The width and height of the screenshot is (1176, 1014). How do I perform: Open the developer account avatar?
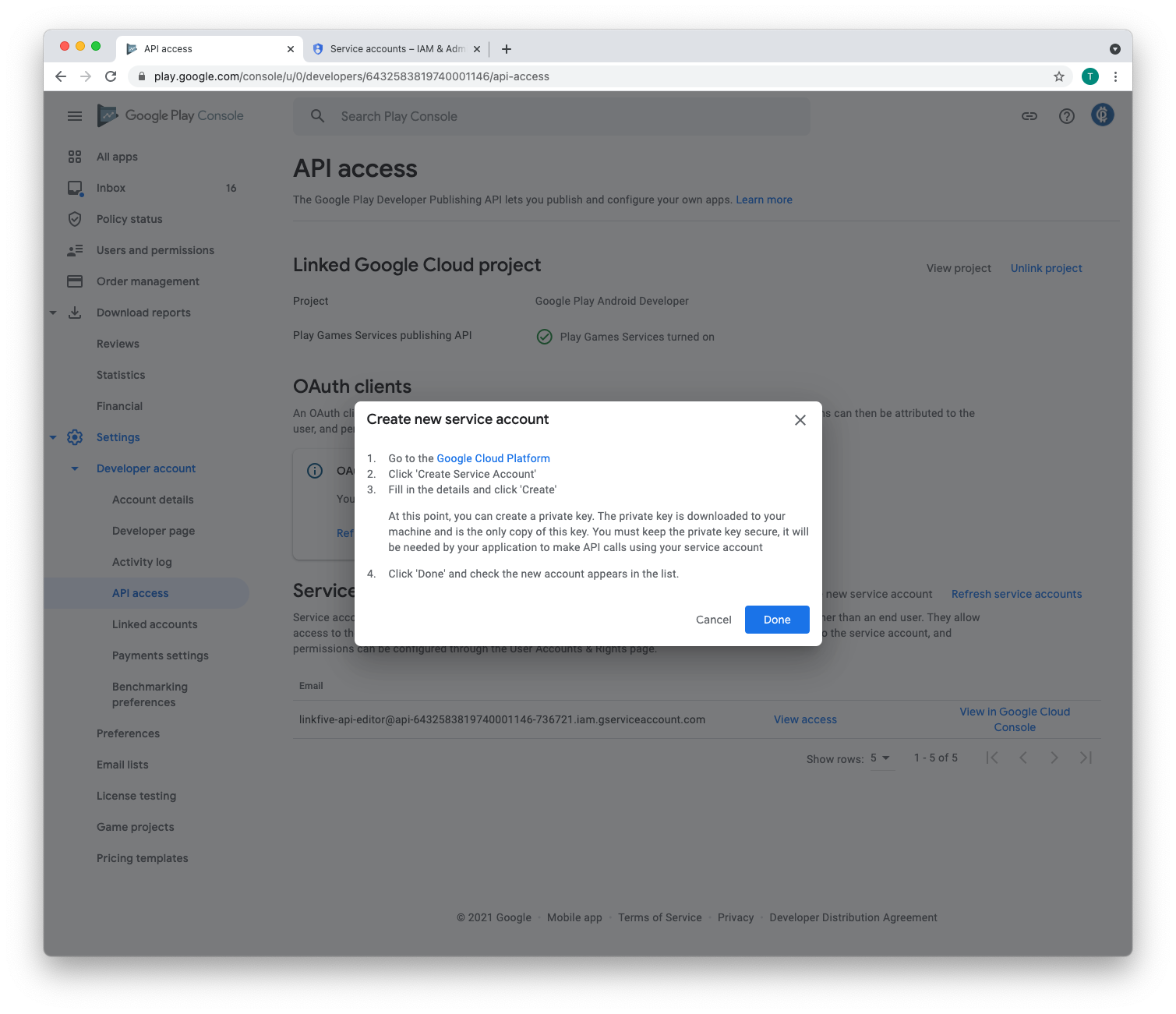click(1103, 115)
